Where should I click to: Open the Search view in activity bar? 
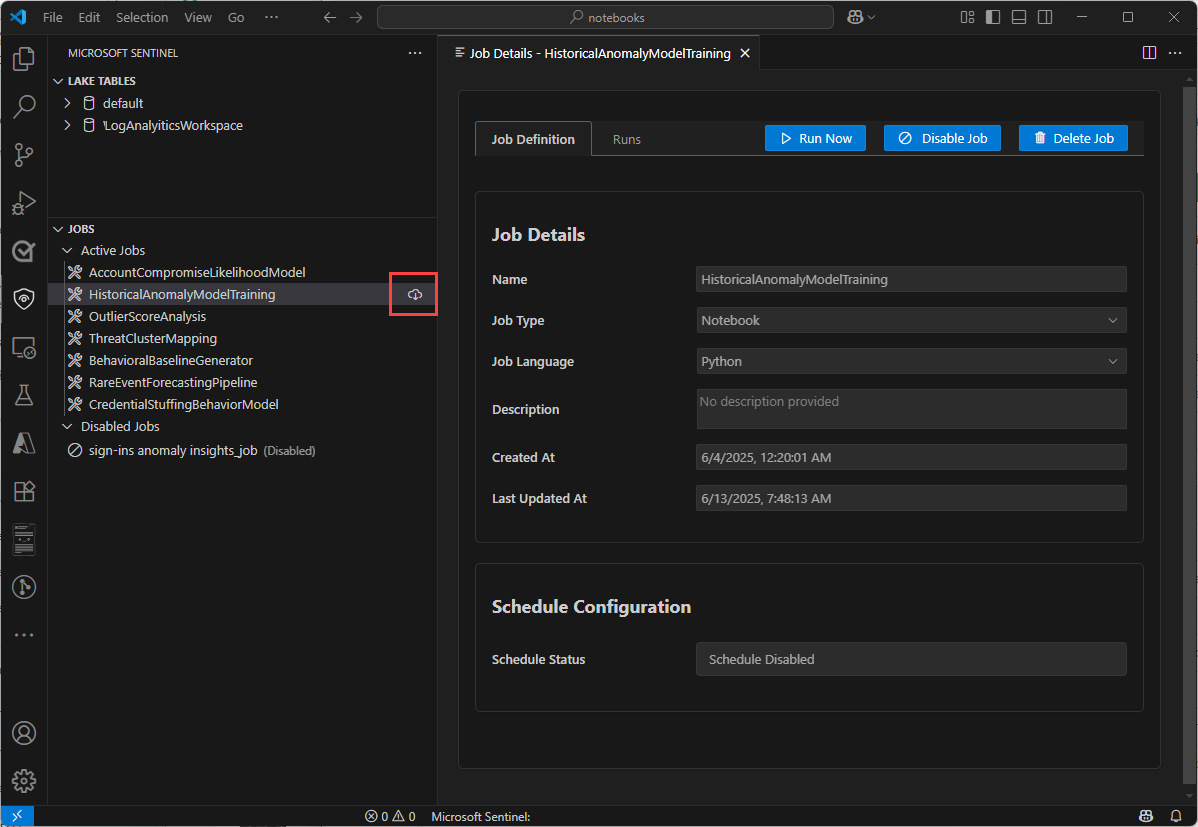point(24,106)
